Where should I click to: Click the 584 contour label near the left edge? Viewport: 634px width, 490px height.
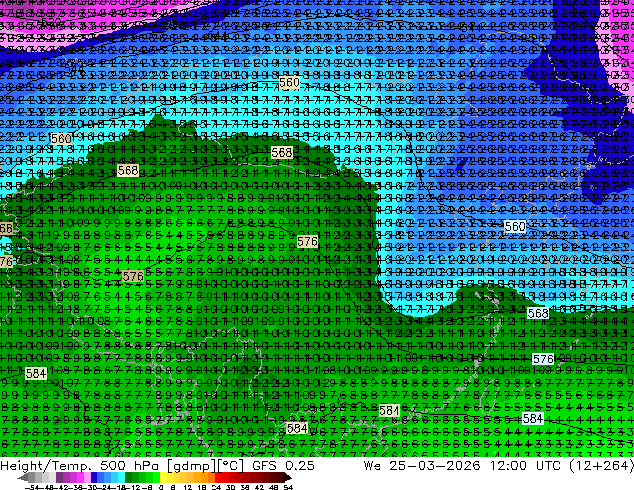pos(36,373)
